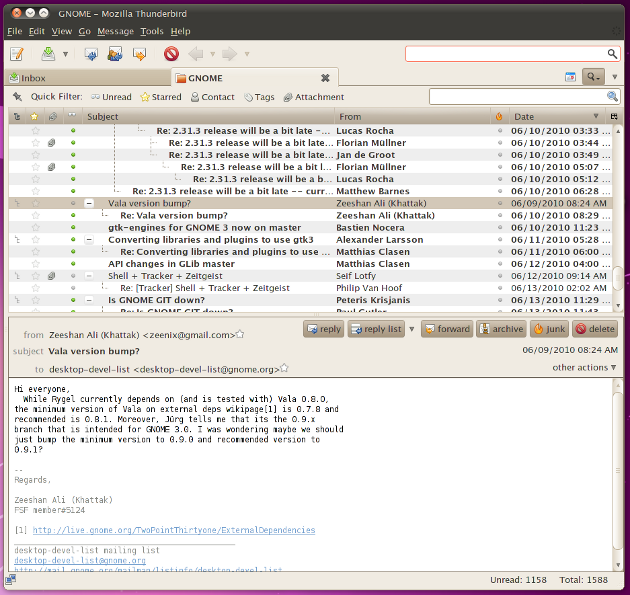Collapse the Shell + Tracker + Zeitgeist thread
This screenshot has width=630, height=595.
(x=89, y=276)
